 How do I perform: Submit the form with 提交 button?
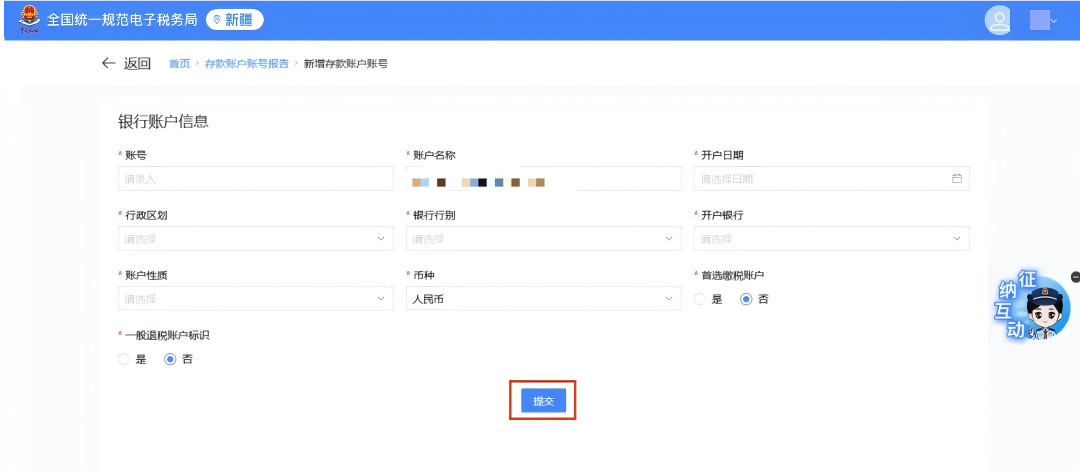[543, 401]
